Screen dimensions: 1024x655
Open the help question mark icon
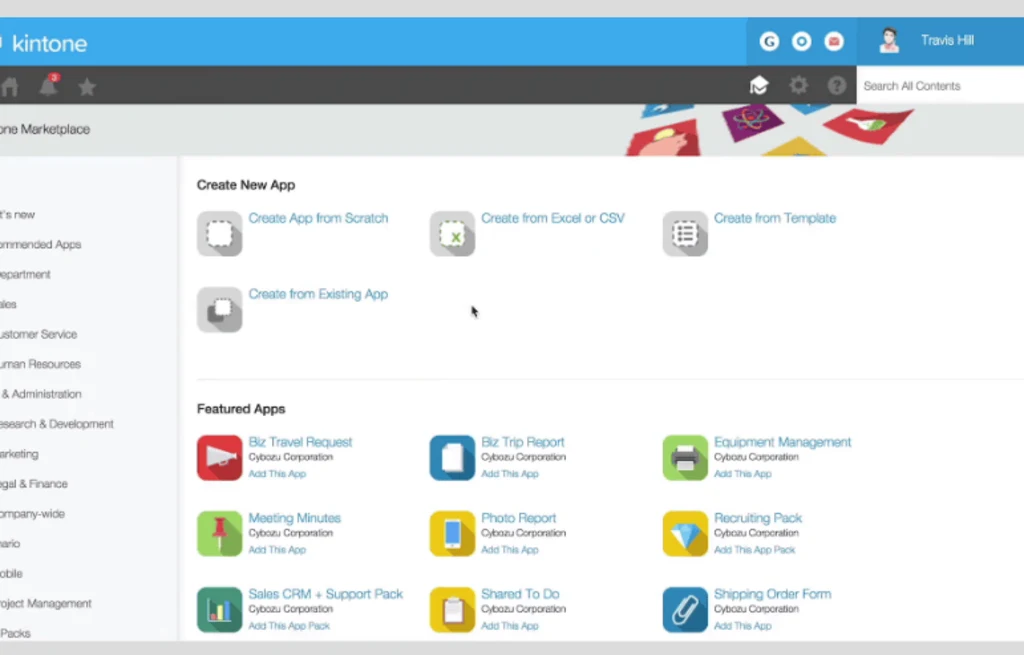837,86
